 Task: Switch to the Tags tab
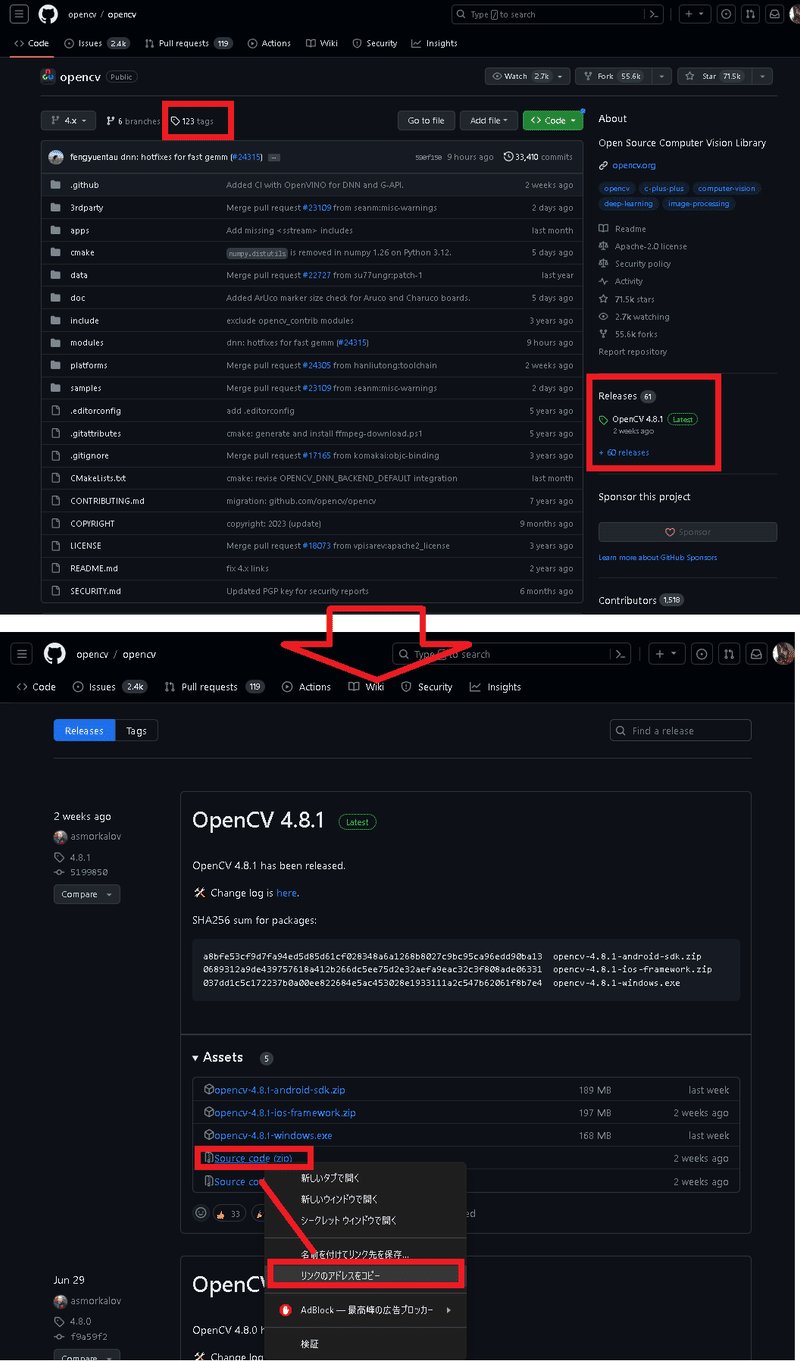pos(136,730)
